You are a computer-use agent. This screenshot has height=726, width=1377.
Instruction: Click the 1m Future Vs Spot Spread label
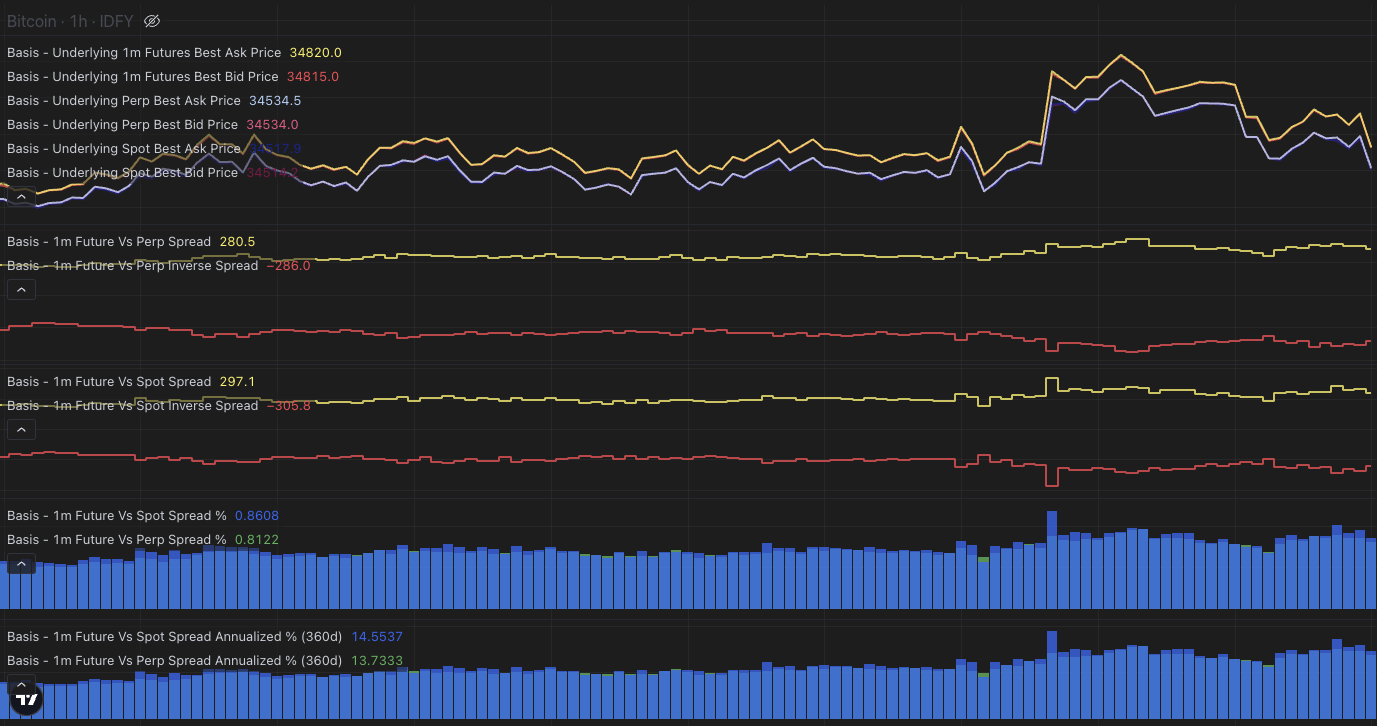click(x=109, y=381)
